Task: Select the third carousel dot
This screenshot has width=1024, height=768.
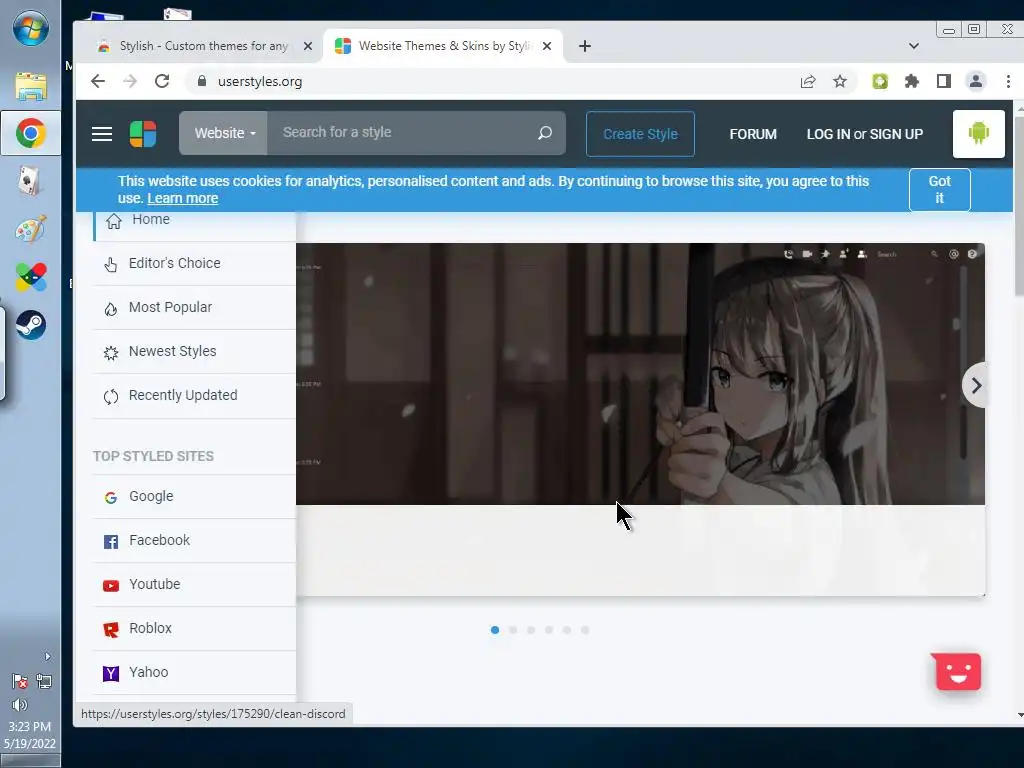Action: pyautogui.click(x=531, y=630)
